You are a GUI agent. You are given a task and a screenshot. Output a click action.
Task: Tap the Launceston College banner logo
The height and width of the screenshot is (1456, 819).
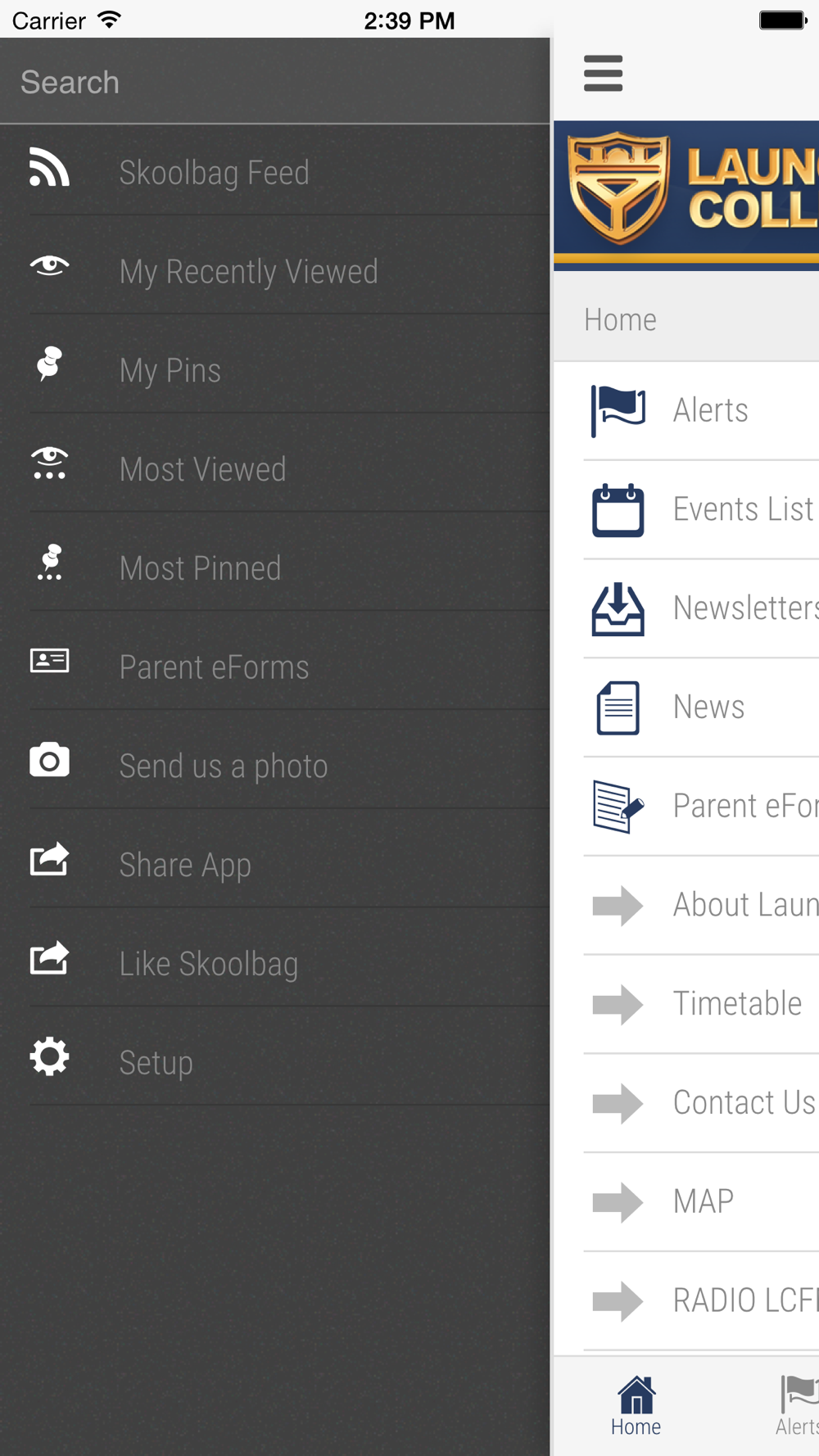pos(686,196)
